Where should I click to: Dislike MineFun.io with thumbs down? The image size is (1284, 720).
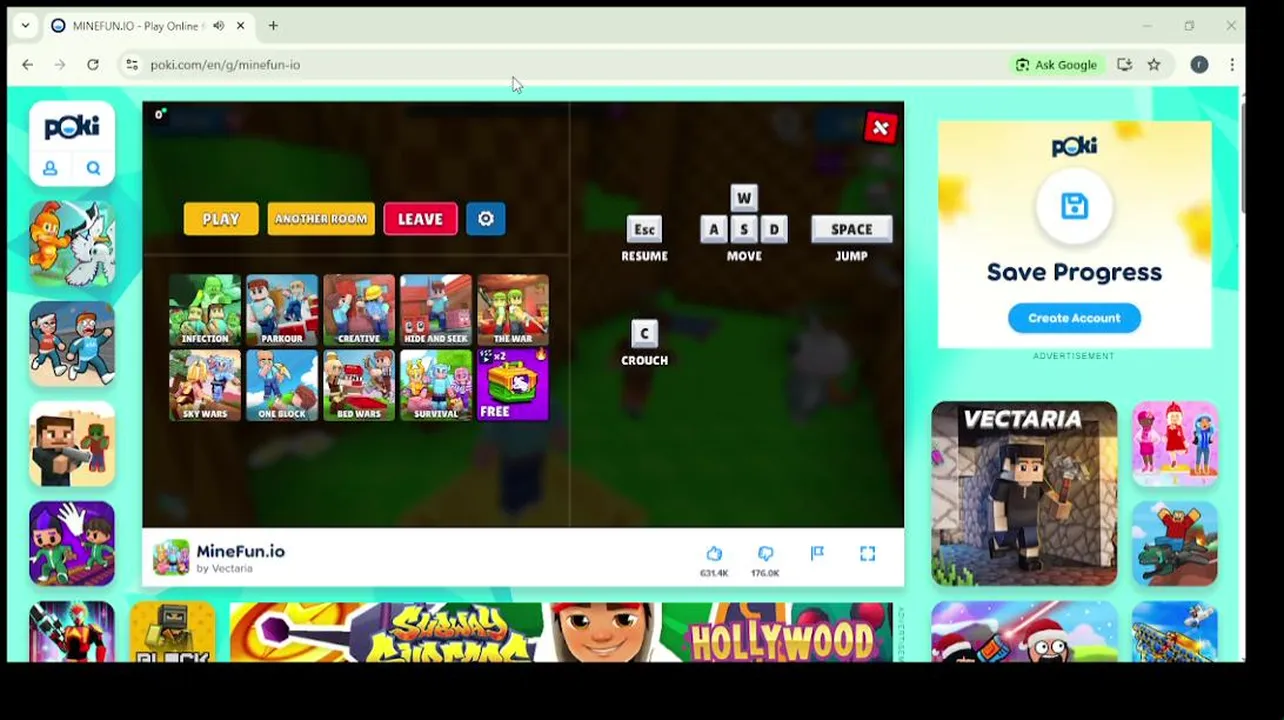coord(765,554)
